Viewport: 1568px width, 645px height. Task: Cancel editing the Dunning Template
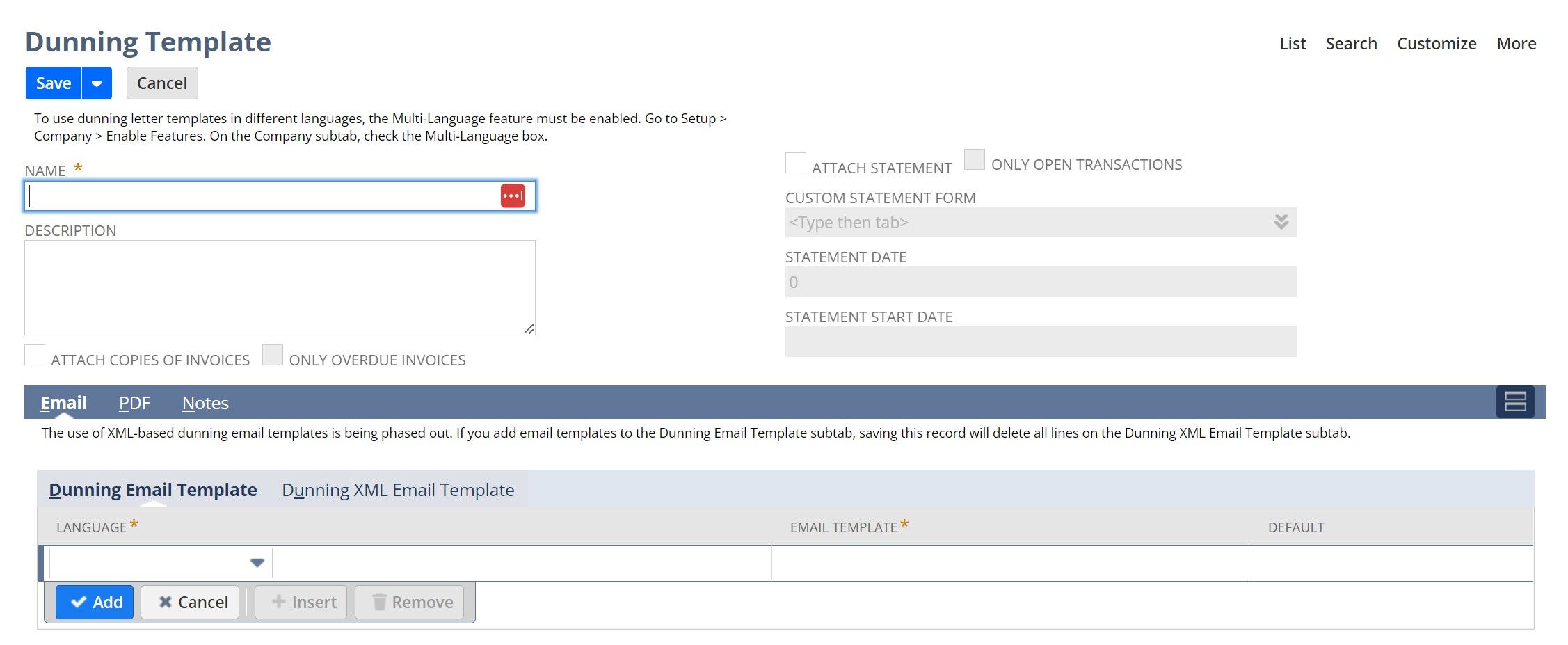pyautogui.click(x=161, y=83)
